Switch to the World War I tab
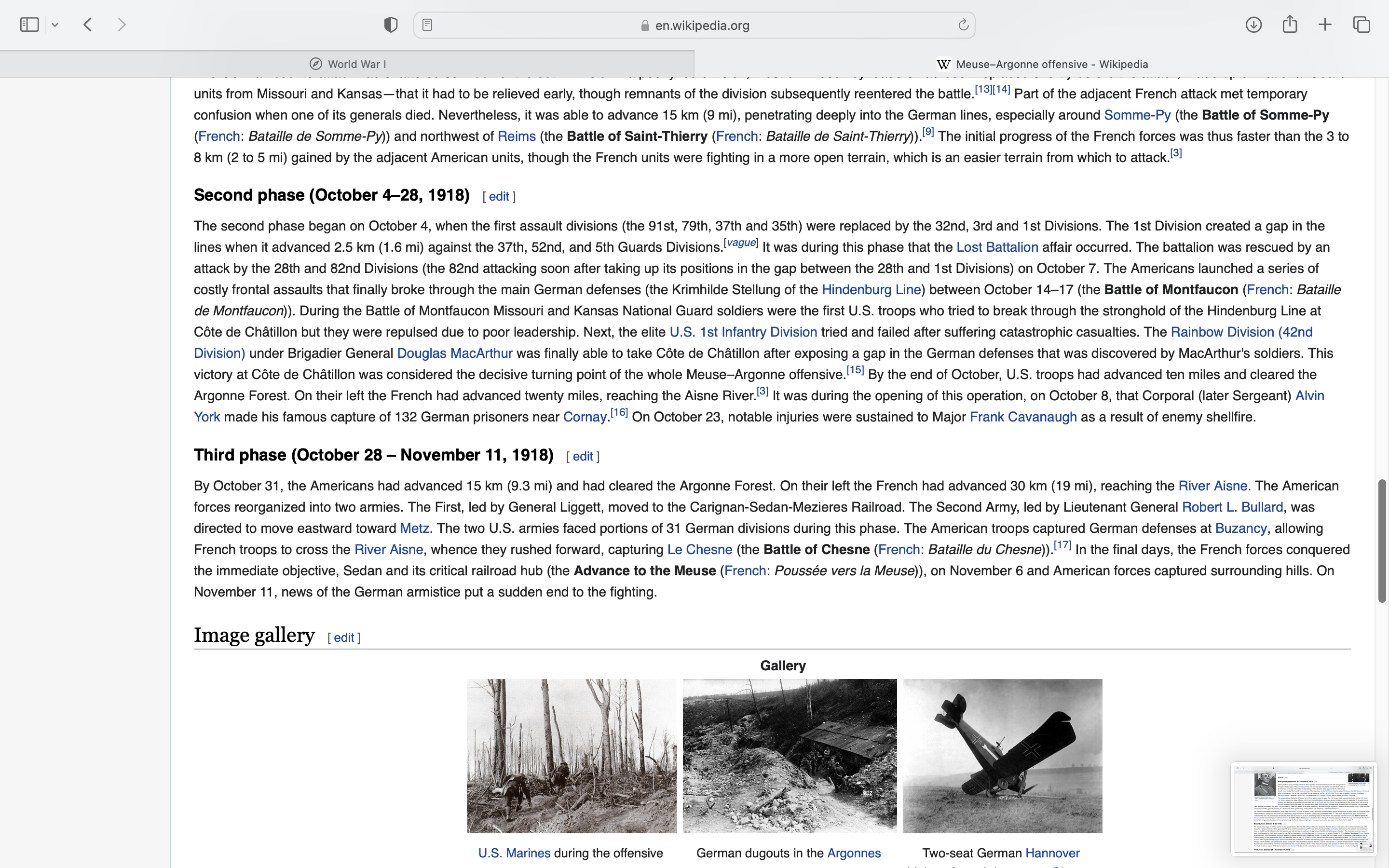 click(x=347, y=64)
